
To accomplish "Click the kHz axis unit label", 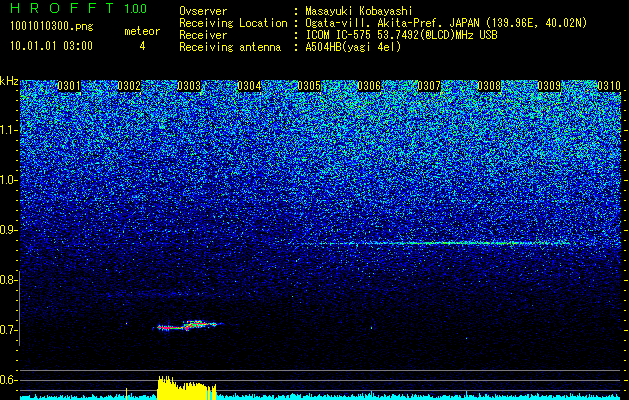I will (x=9, y=81).
